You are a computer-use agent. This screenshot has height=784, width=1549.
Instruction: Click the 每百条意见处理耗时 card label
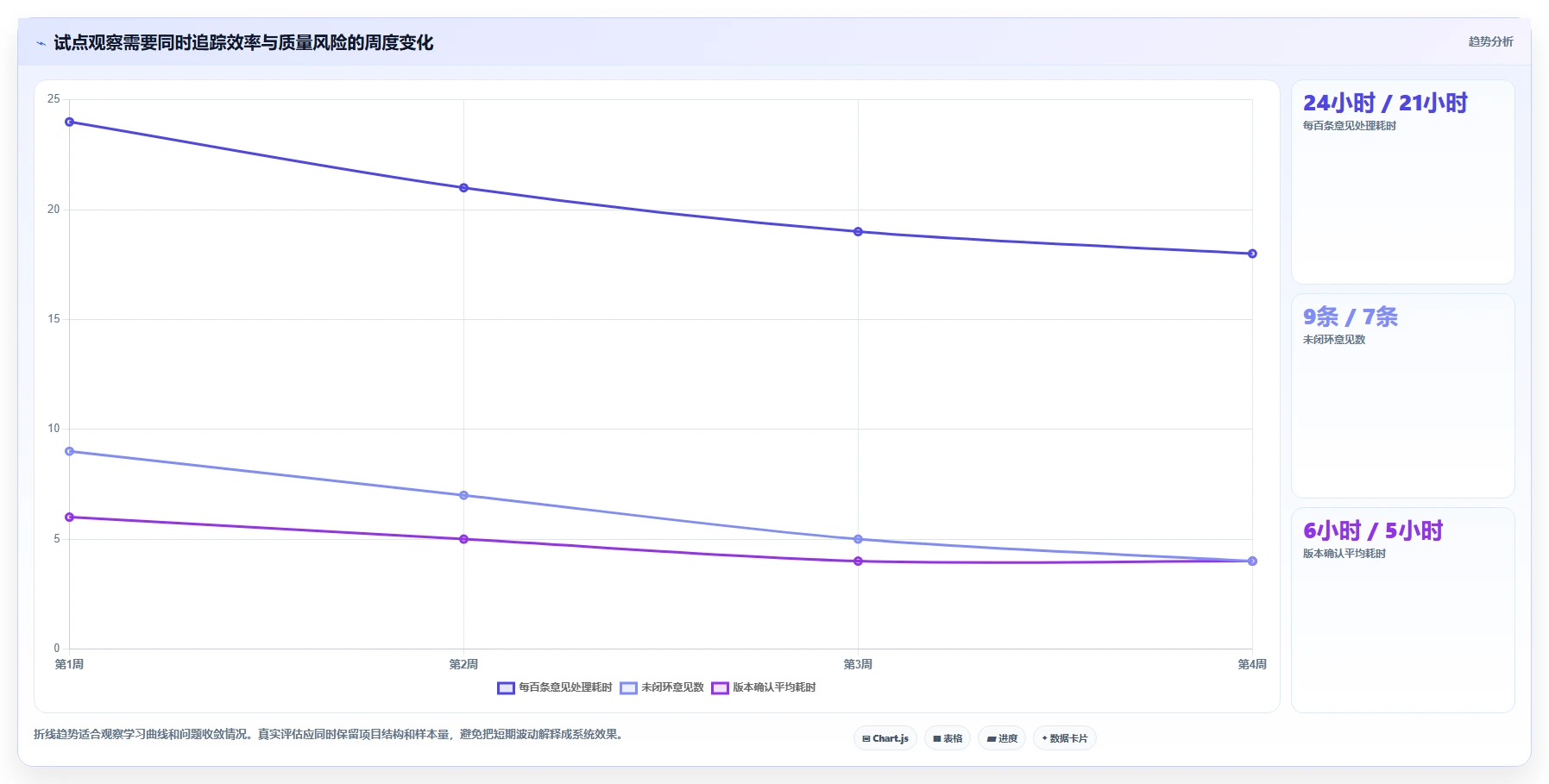[1350, 126]
